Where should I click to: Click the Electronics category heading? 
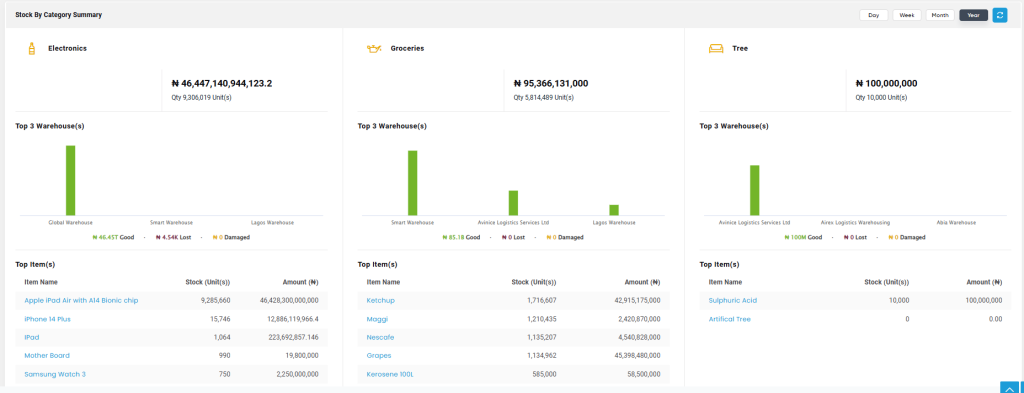[67, 48]
